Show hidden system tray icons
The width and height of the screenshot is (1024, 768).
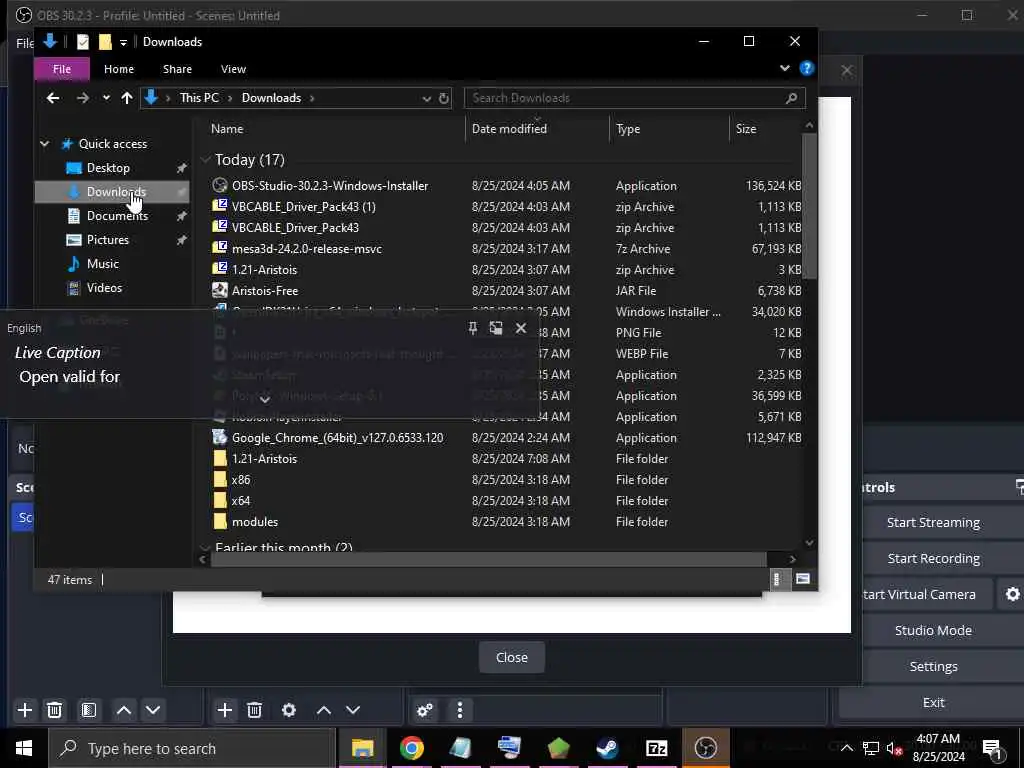click(846, 748)
